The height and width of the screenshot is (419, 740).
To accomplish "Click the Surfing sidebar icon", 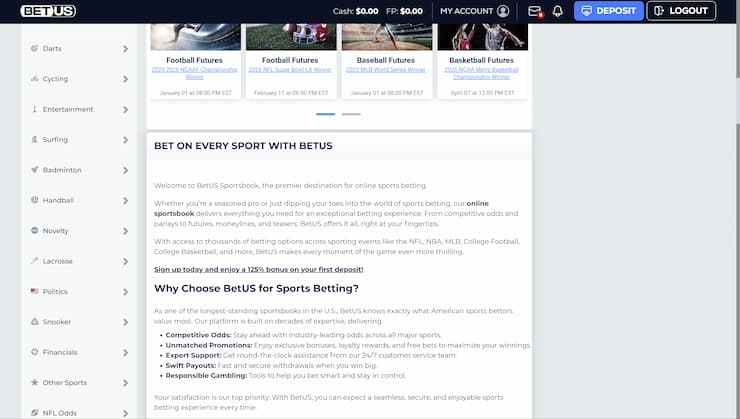I will [x=34, y=139].
